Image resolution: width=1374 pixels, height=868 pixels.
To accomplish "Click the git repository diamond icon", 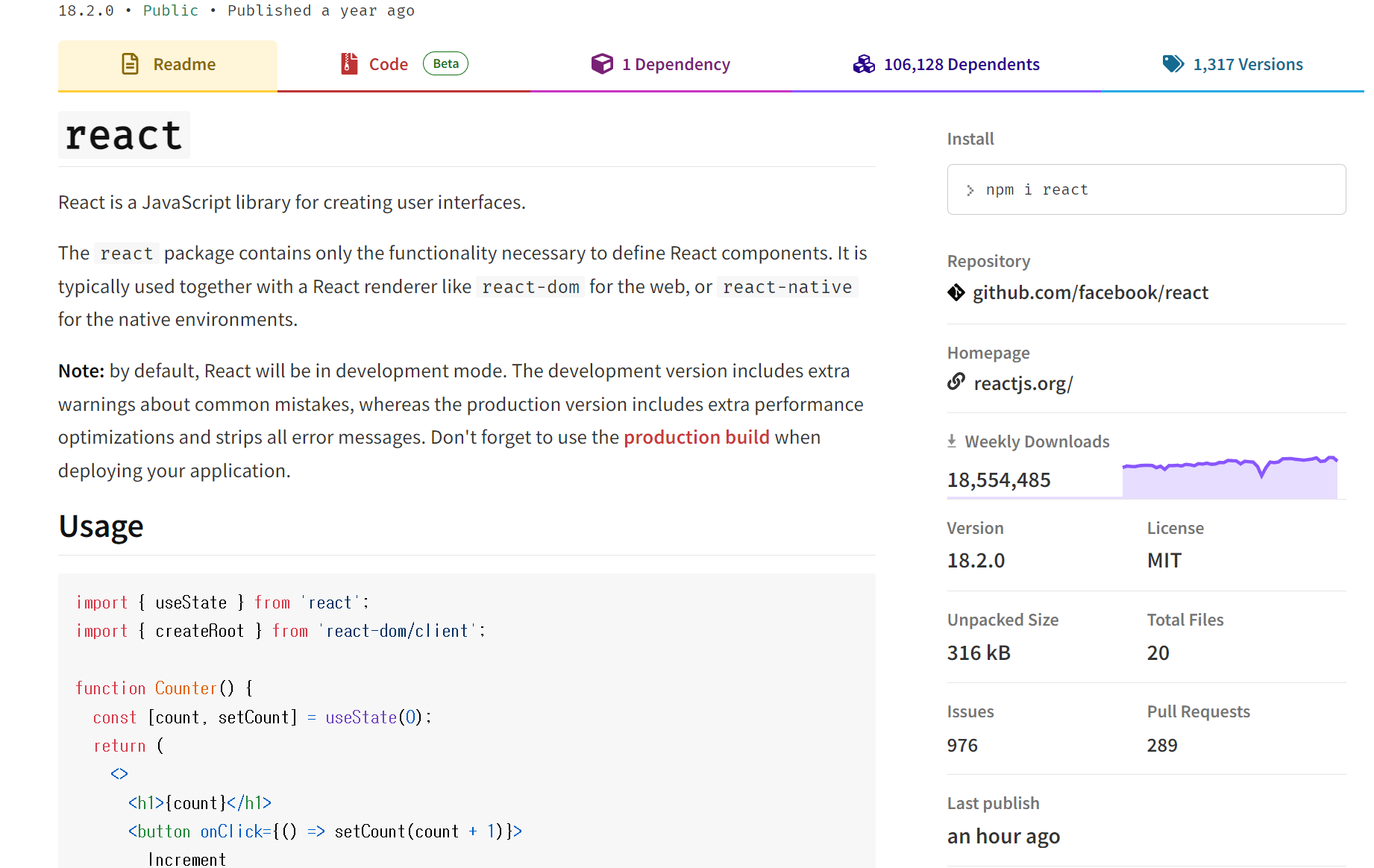I will [956, 292].
